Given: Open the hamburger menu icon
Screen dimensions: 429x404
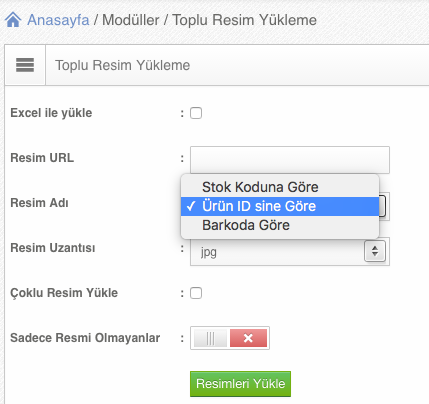Looking at the screenshot, I should pos(25,65).
